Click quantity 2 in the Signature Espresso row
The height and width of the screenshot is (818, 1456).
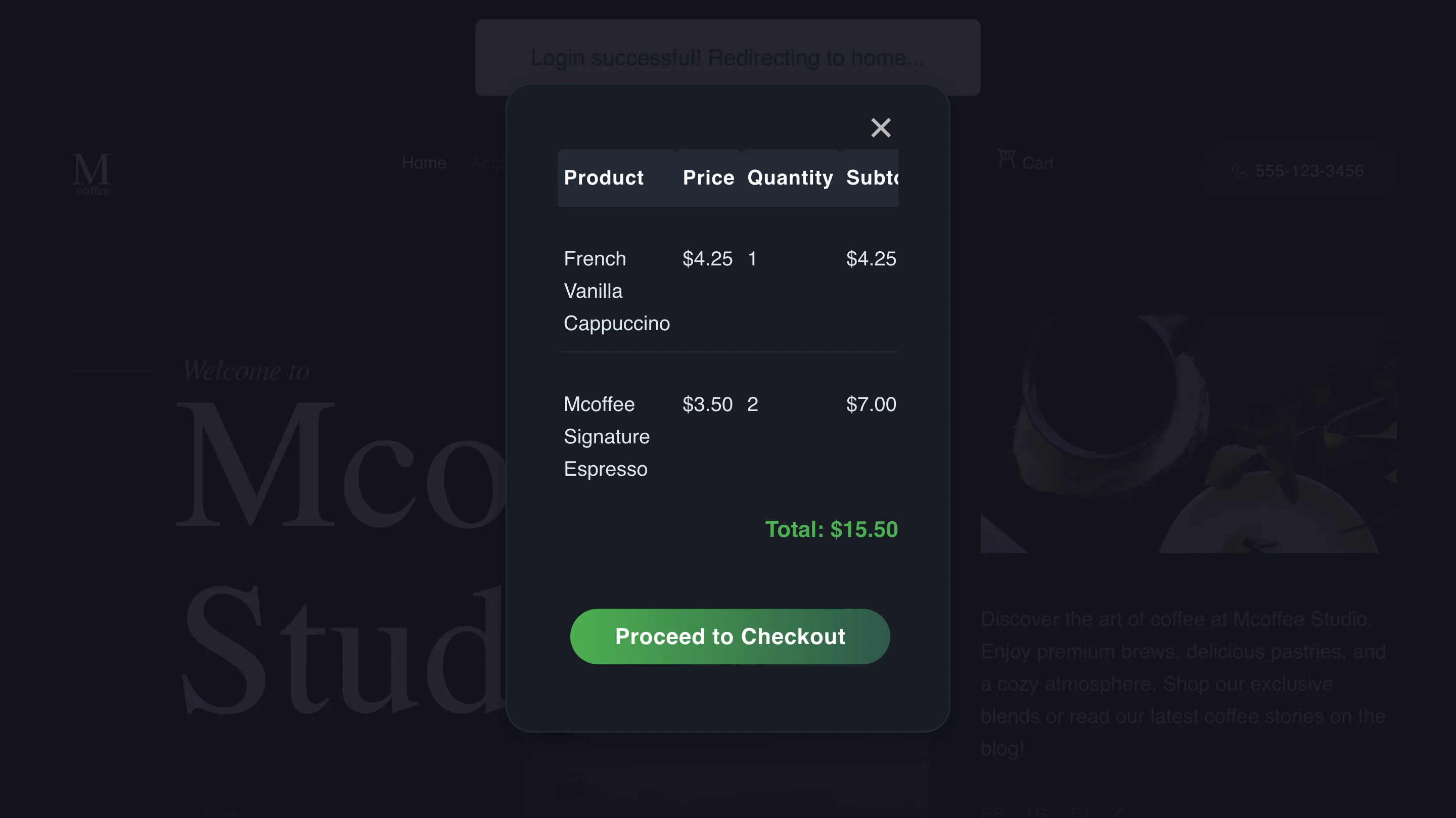tap(752, 405)
